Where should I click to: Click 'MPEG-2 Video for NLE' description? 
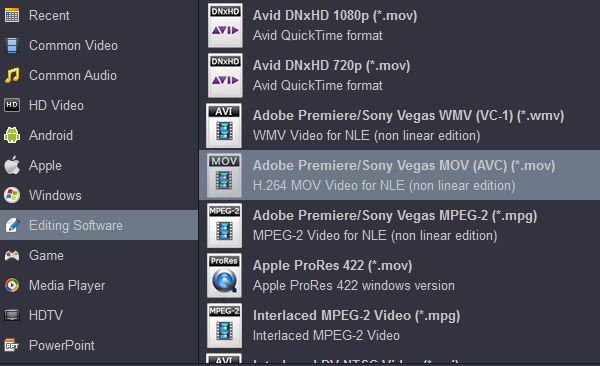pyautogui.click(x=375, y=235)
